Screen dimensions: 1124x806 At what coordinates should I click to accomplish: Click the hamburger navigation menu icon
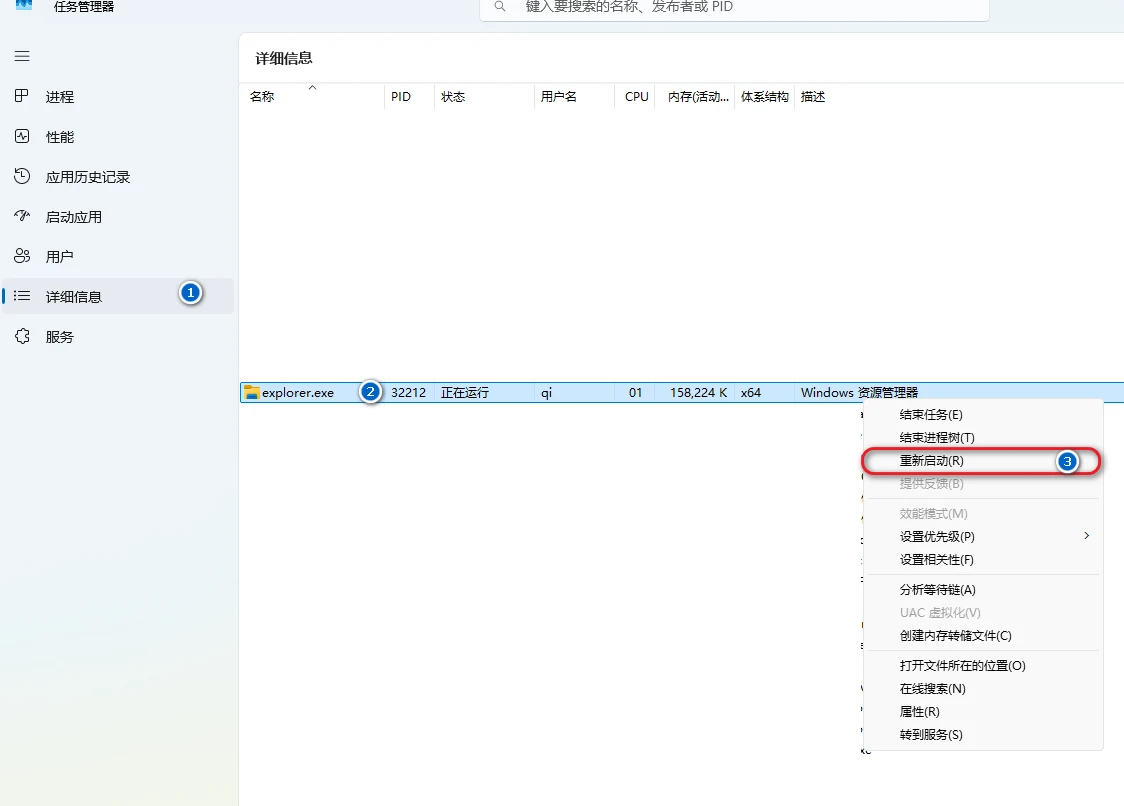pos(22,56)
